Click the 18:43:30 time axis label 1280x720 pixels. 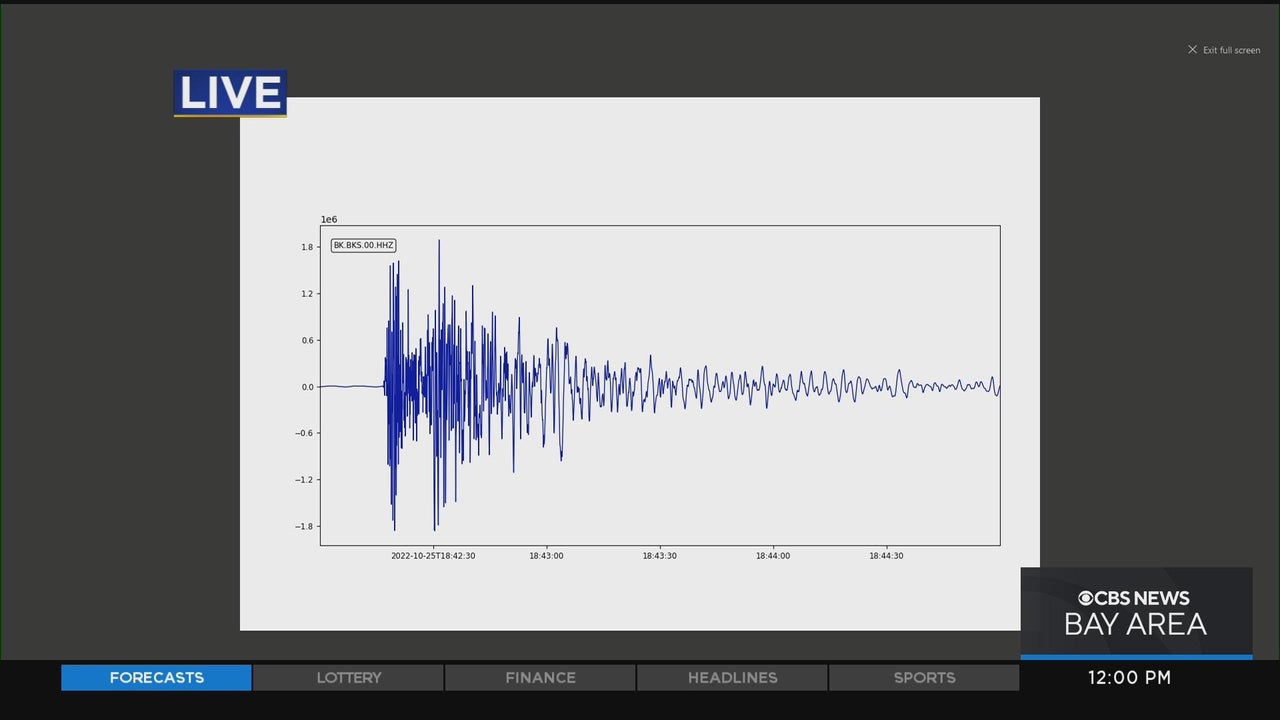tap(659, 556)
